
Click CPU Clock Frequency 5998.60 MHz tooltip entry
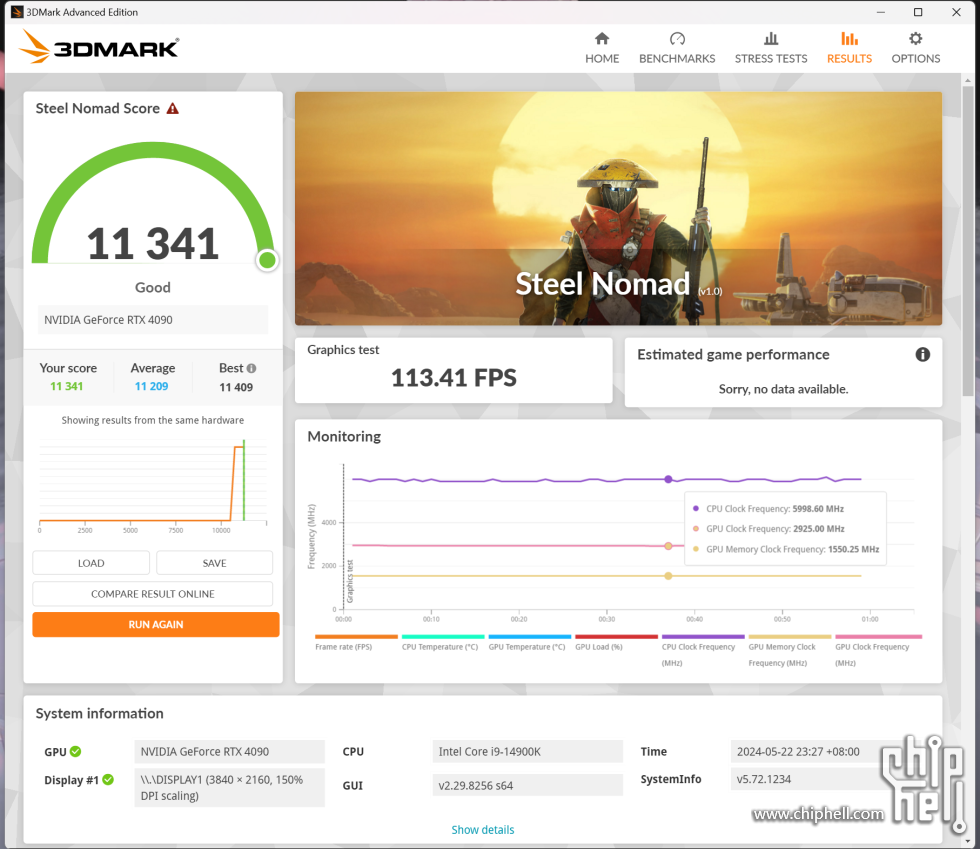768,509
